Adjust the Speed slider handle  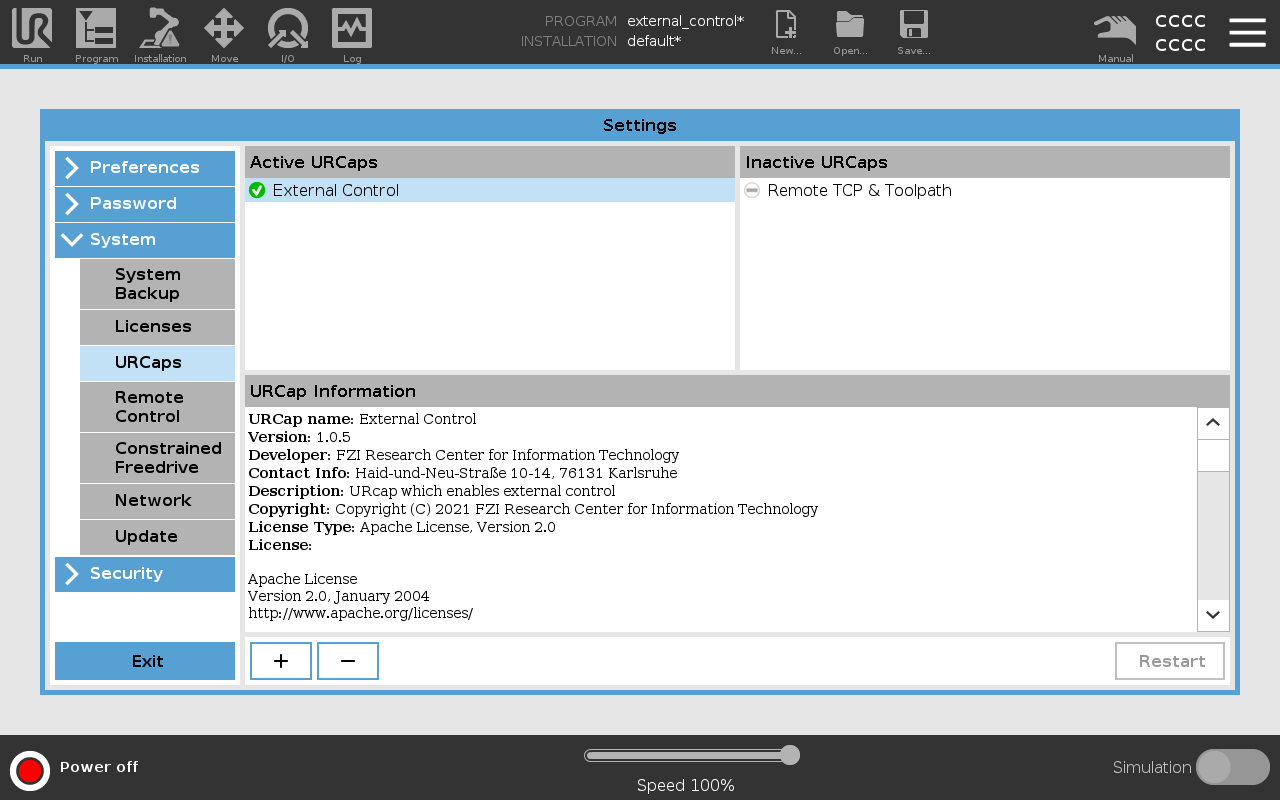pos(790,755)
